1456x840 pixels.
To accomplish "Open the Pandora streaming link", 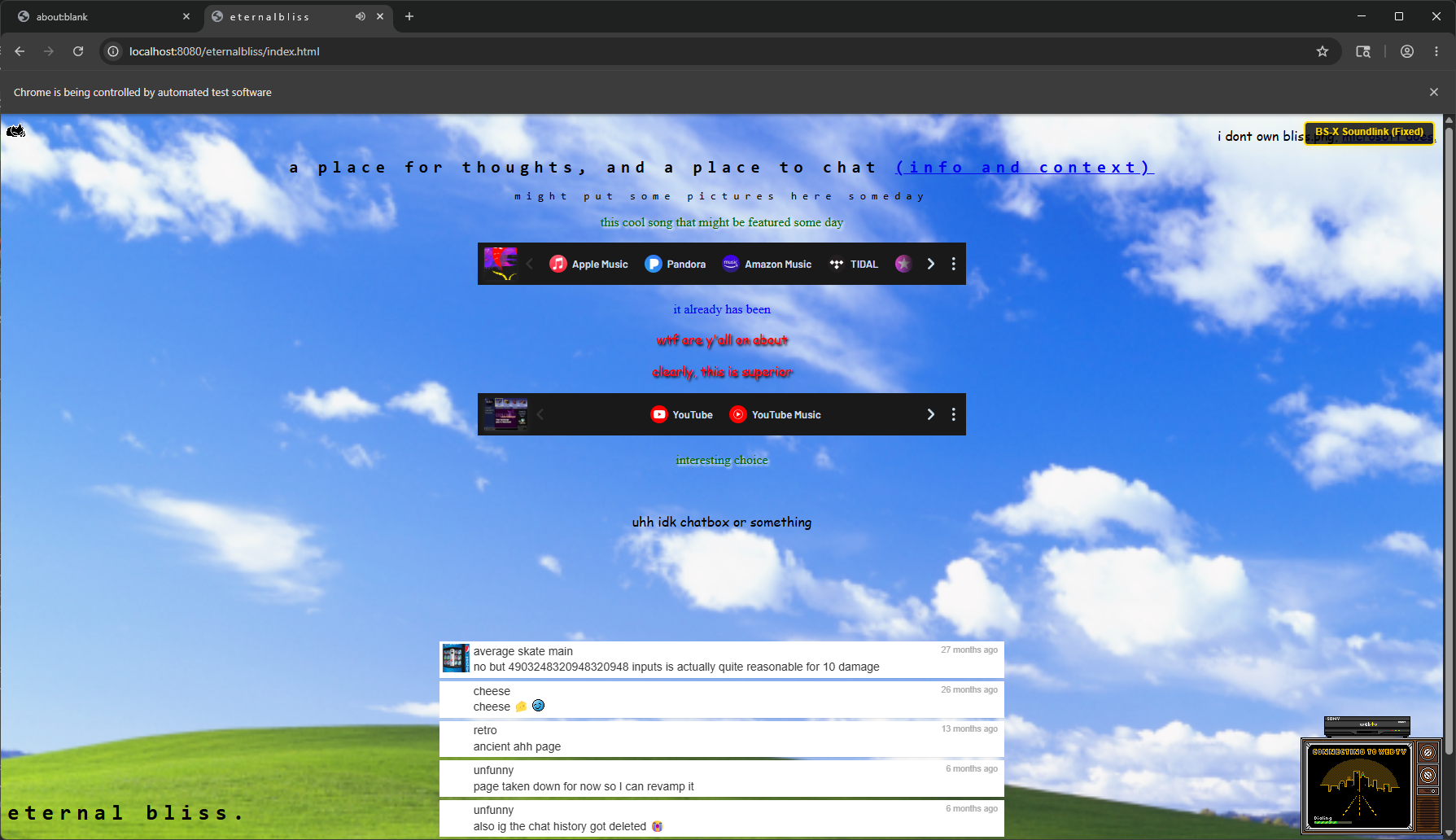I will 676,264.
